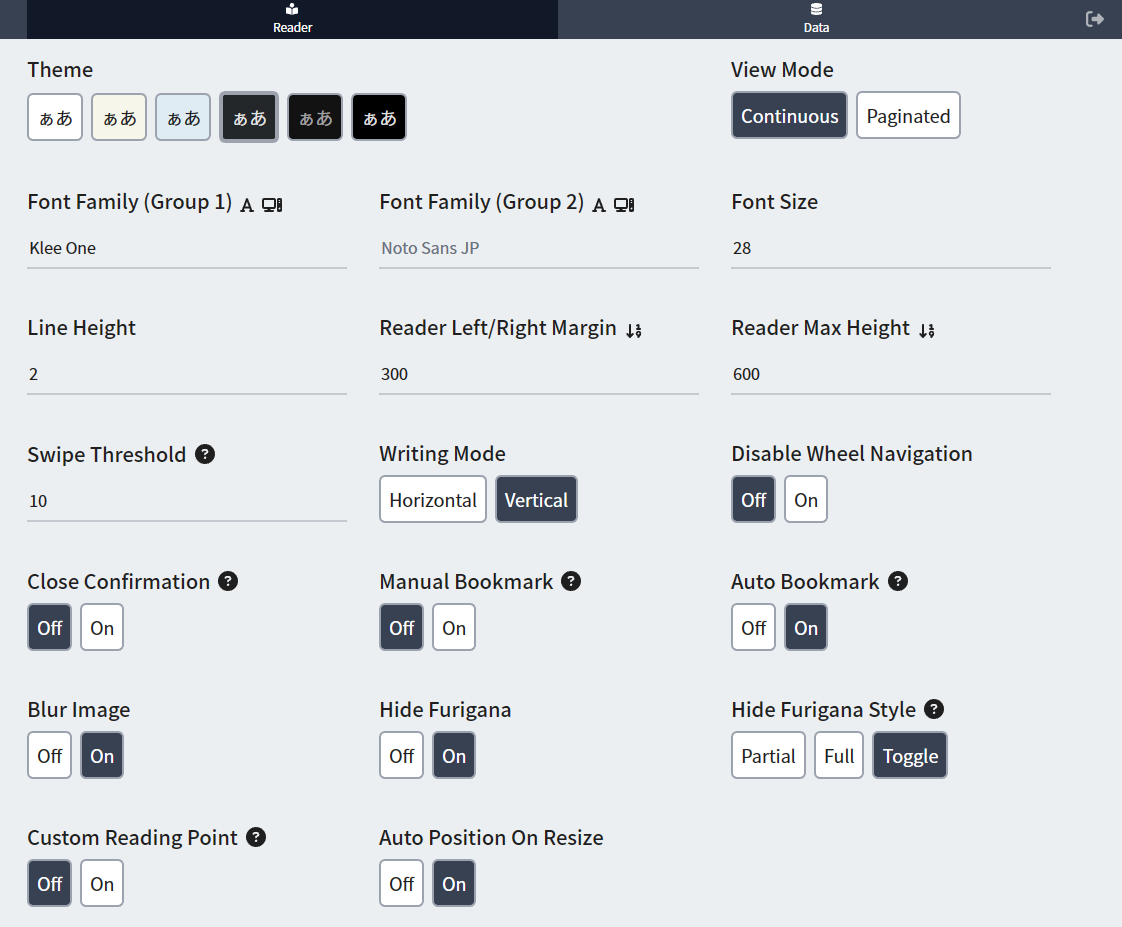Click the font icon beside Font Family (Group 2)
Viewport: 1122px width, 927px height.
(x=599, y=204)
